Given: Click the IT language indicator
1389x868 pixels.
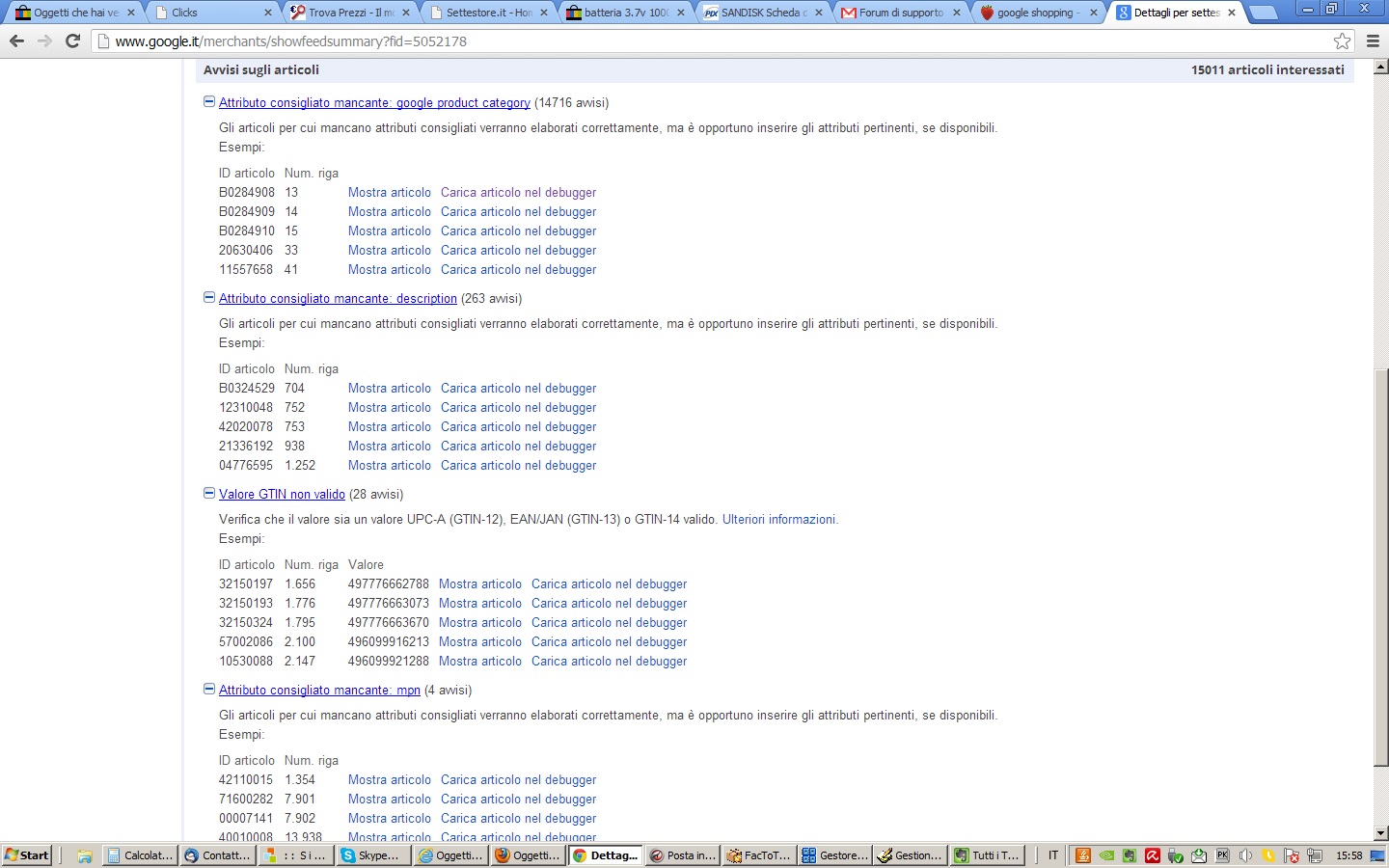Looking at the screenshot, I should point(1053,855).
